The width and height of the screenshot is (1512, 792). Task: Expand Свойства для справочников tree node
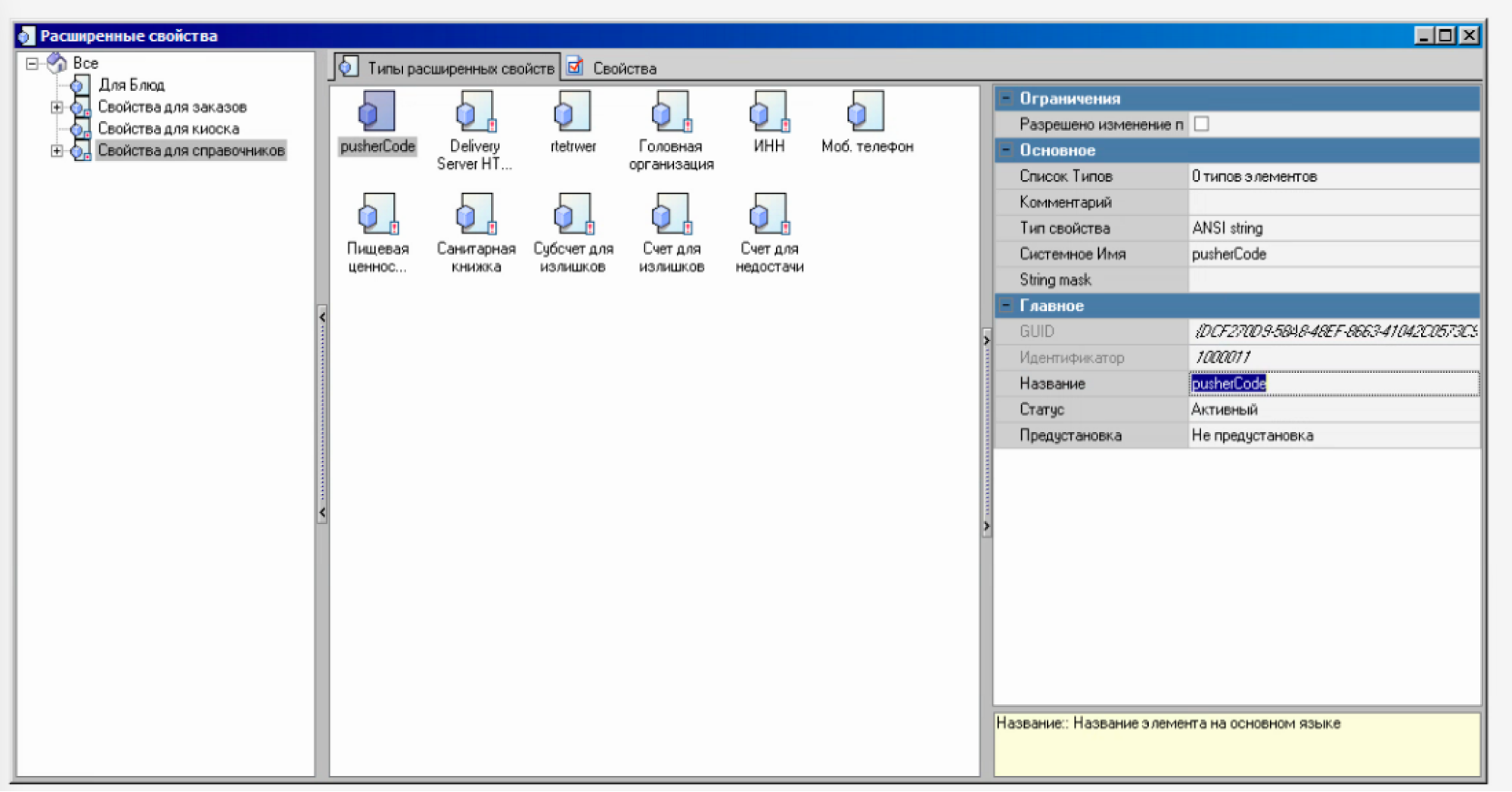[57, 151]
